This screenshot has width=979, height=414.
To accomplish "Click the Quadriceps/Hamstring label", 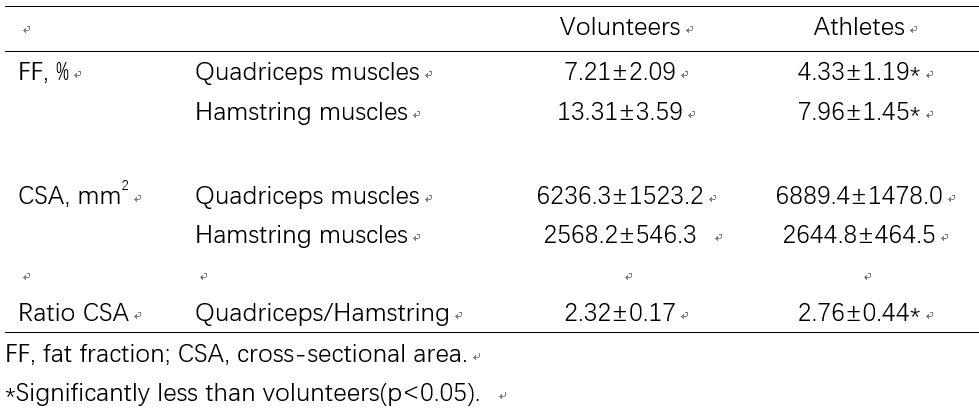I will (x=321, y=313).
